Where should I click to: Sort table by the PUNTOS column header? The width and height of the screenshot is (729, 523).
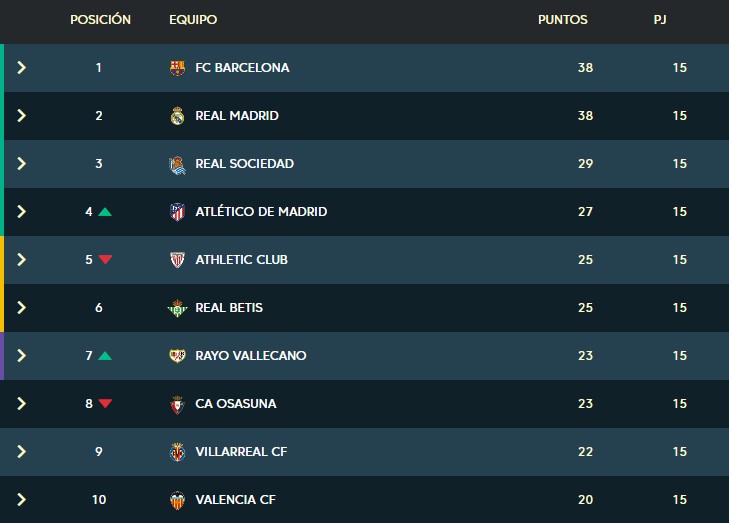(562, 20)
